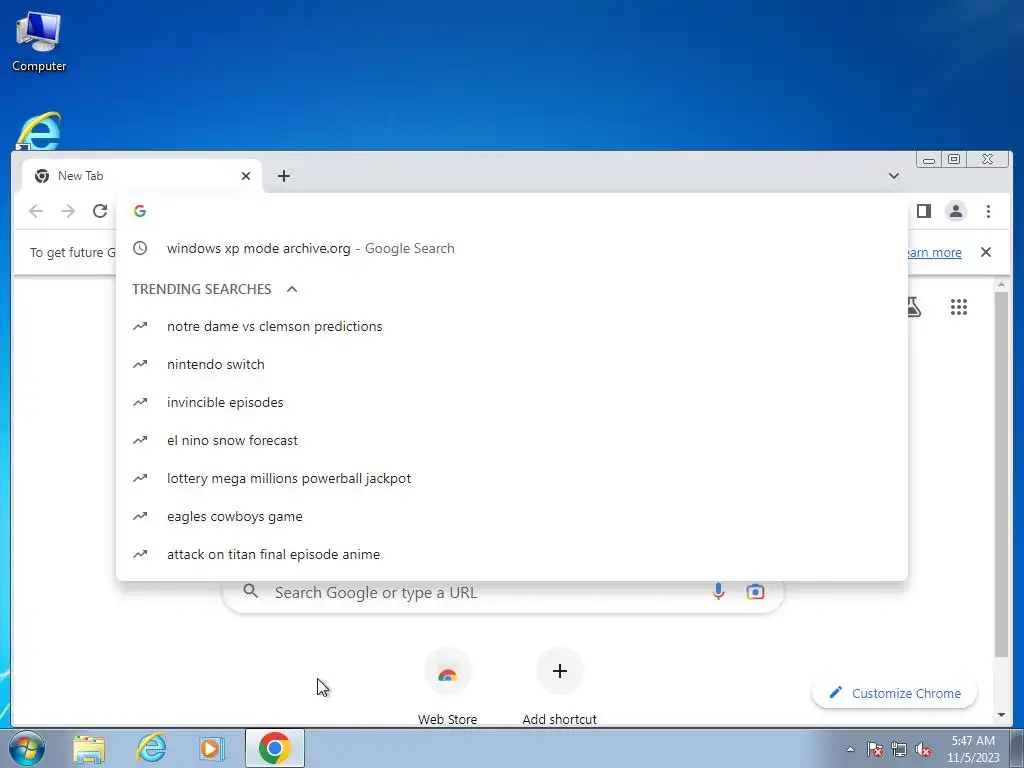The height and width of the screenshot is (768, 1024).
Task: Open Windows Media Player taskbar icon
Action: point(211,748)
